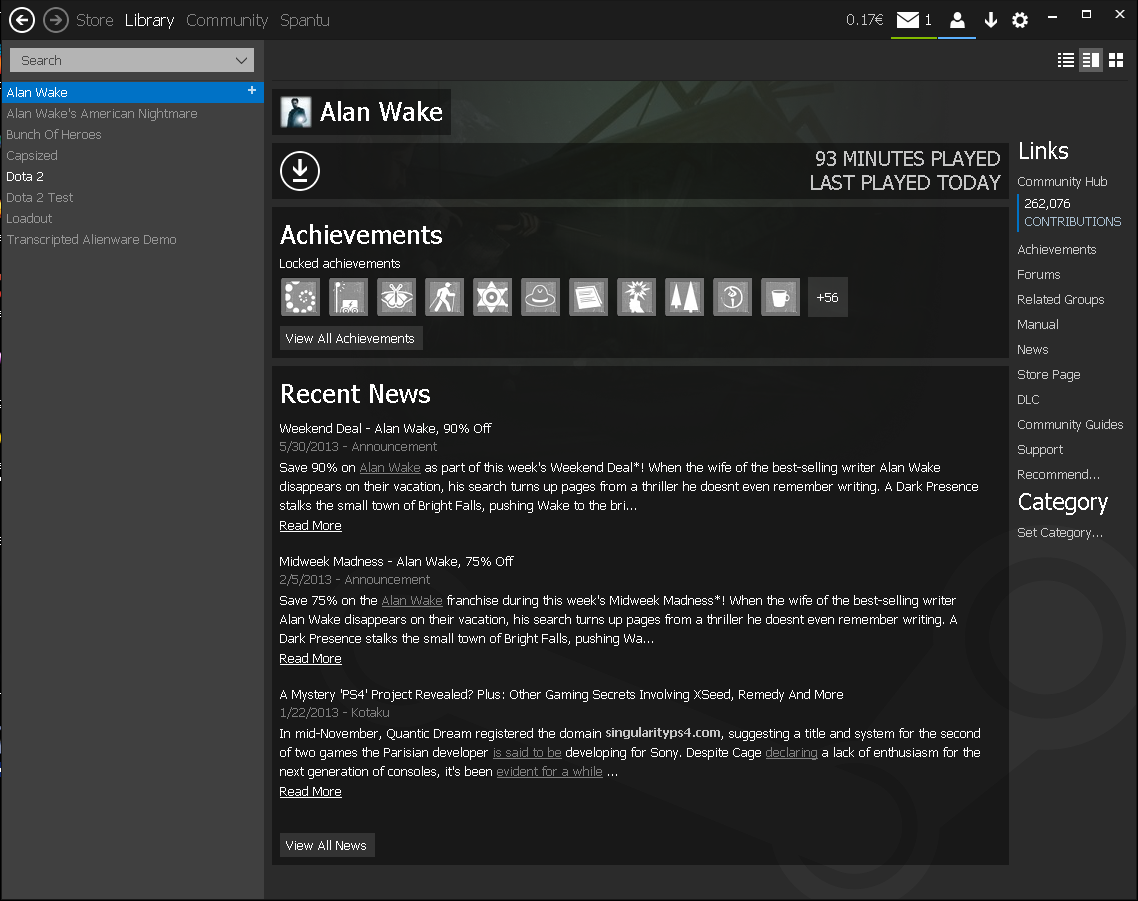This screenshot has height=901, width=1138.
Task: Follow the 'is said to be' link
Action: [x=527, y=753]
